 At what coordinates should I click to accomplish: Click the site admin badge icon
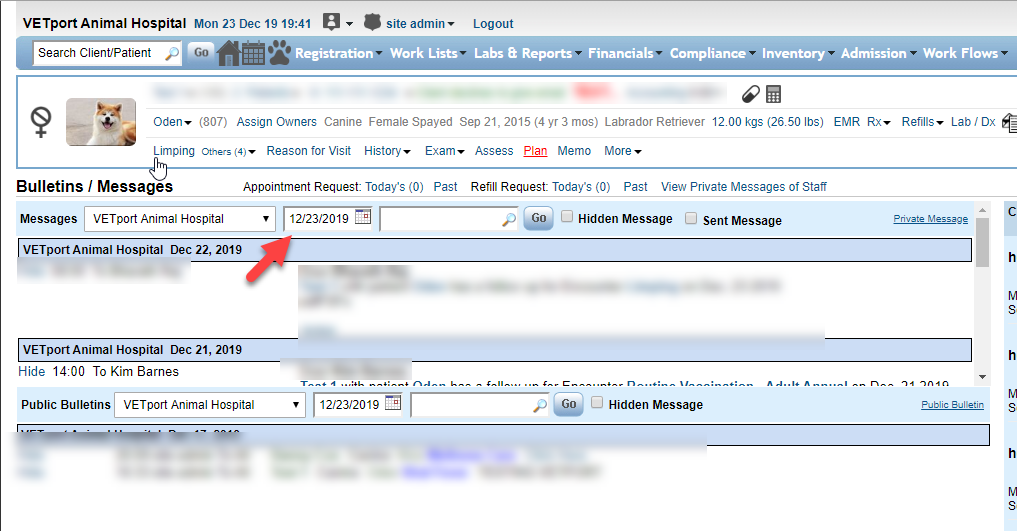tap(372, 22)
